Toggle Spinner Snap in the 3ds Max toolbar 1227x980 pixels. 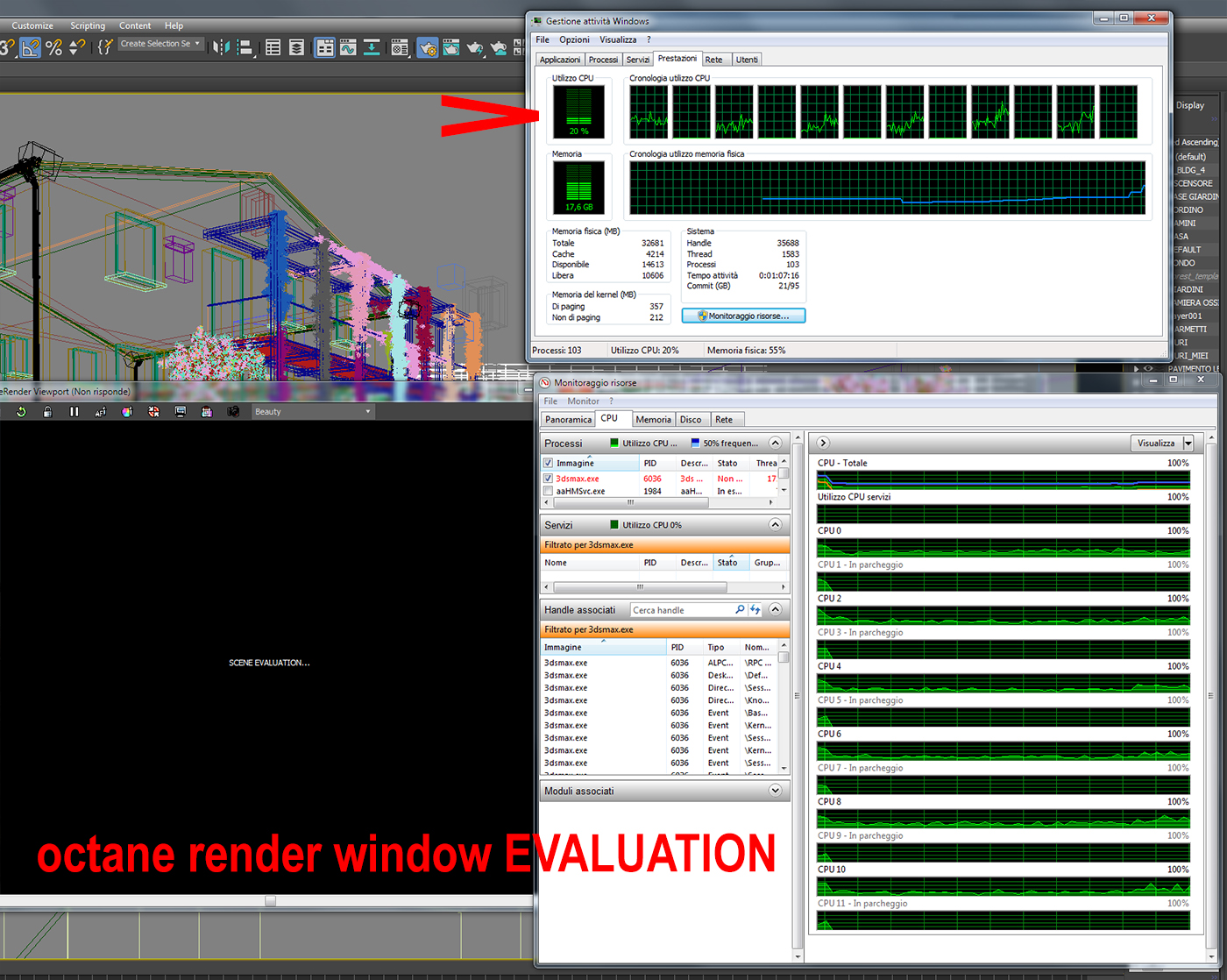pyautogui.click(x=77, y=47)
